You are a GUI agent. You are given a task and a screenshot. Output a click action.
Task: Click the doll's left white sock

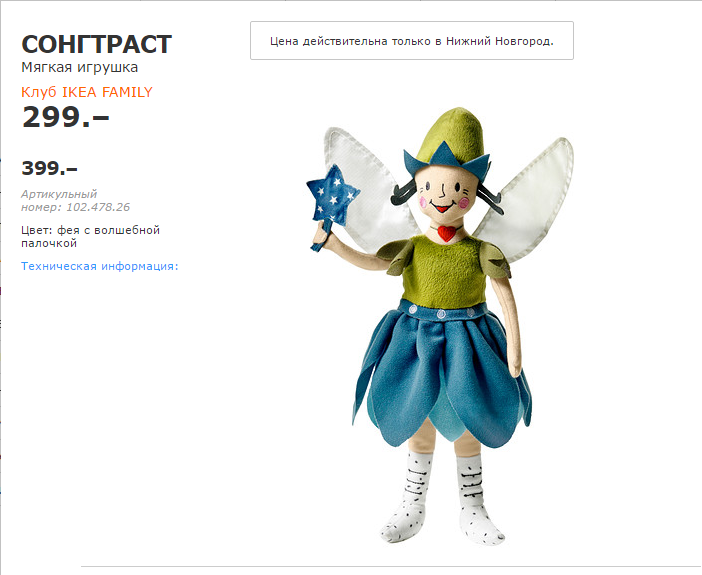pos(409,497)
